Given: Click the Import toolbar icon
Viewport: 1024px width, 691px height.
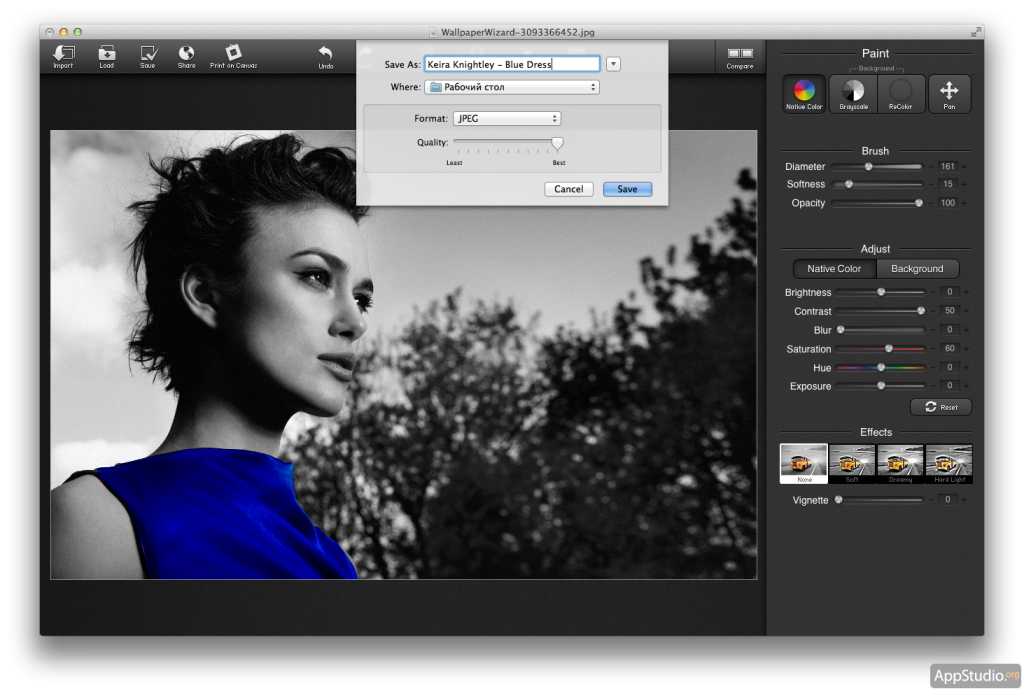Looking at the screenshot, I should pyautogui.click(x=63, y=55).
